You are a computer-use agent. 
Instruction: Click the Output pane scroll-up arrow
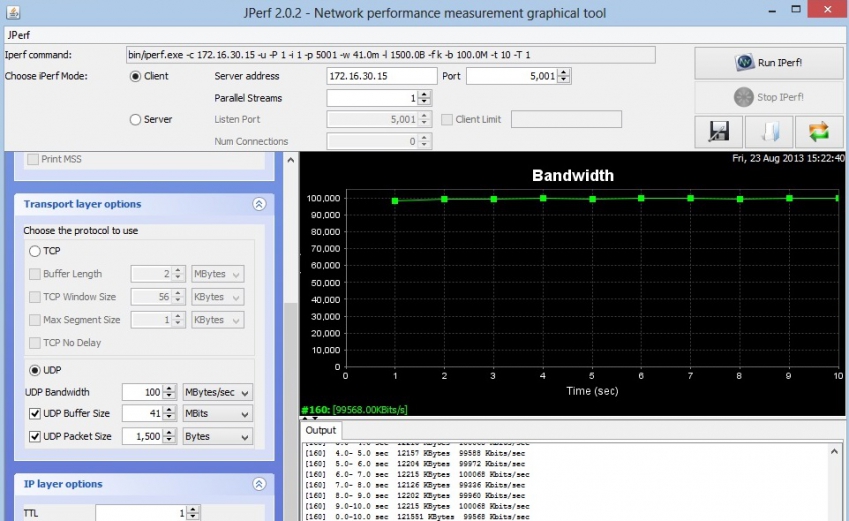pos(834,451)
